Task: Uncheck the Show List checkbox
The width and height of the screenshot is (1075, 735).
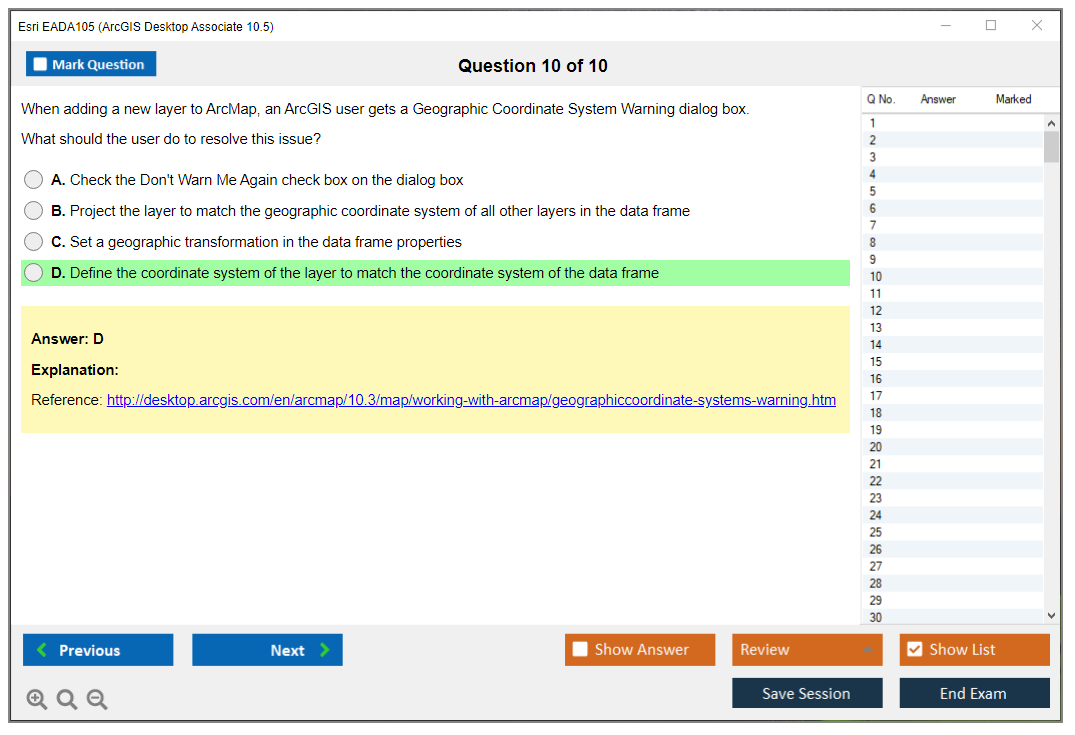Action: [x=914, y=650]
